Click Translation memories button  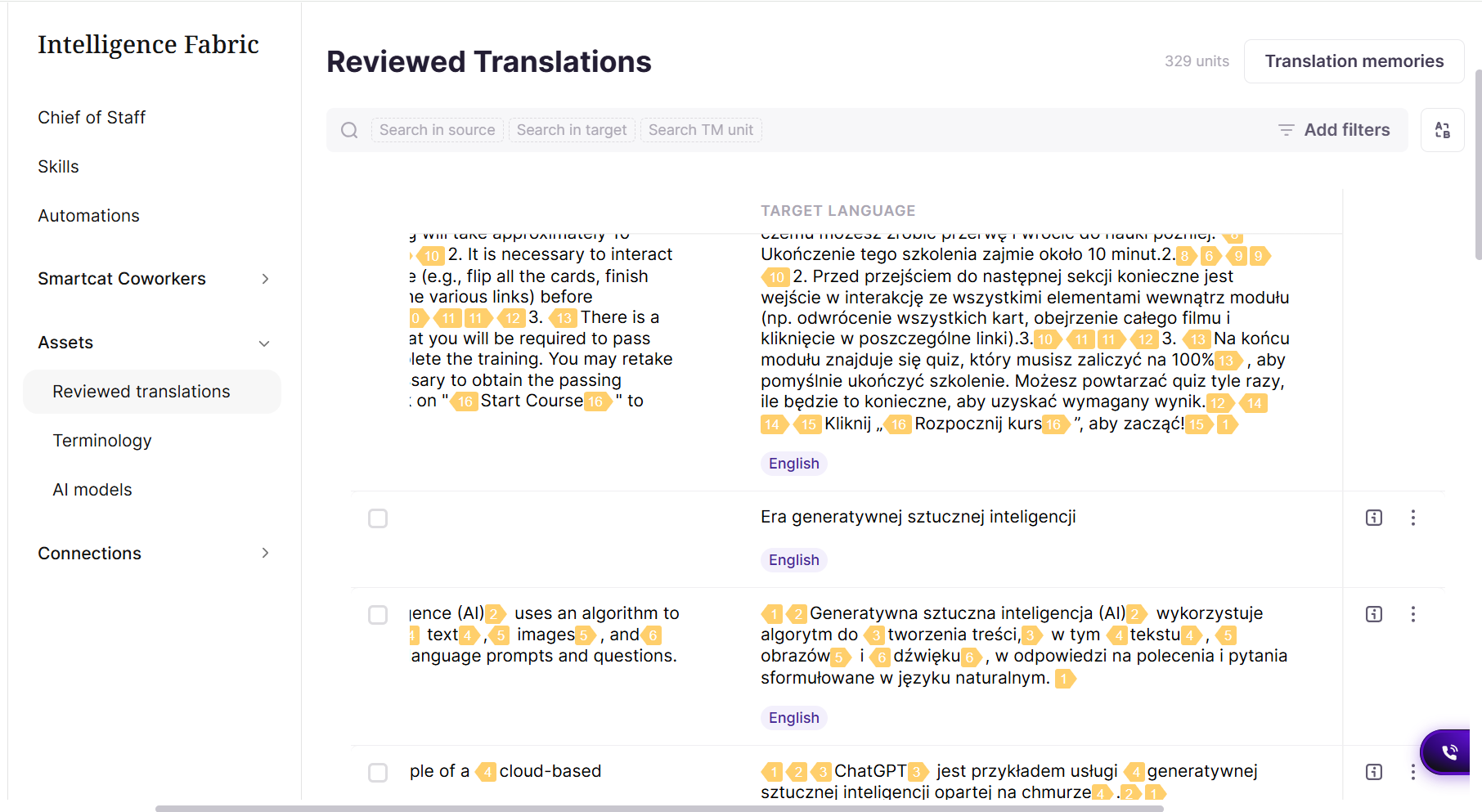tap(1354, 61)
